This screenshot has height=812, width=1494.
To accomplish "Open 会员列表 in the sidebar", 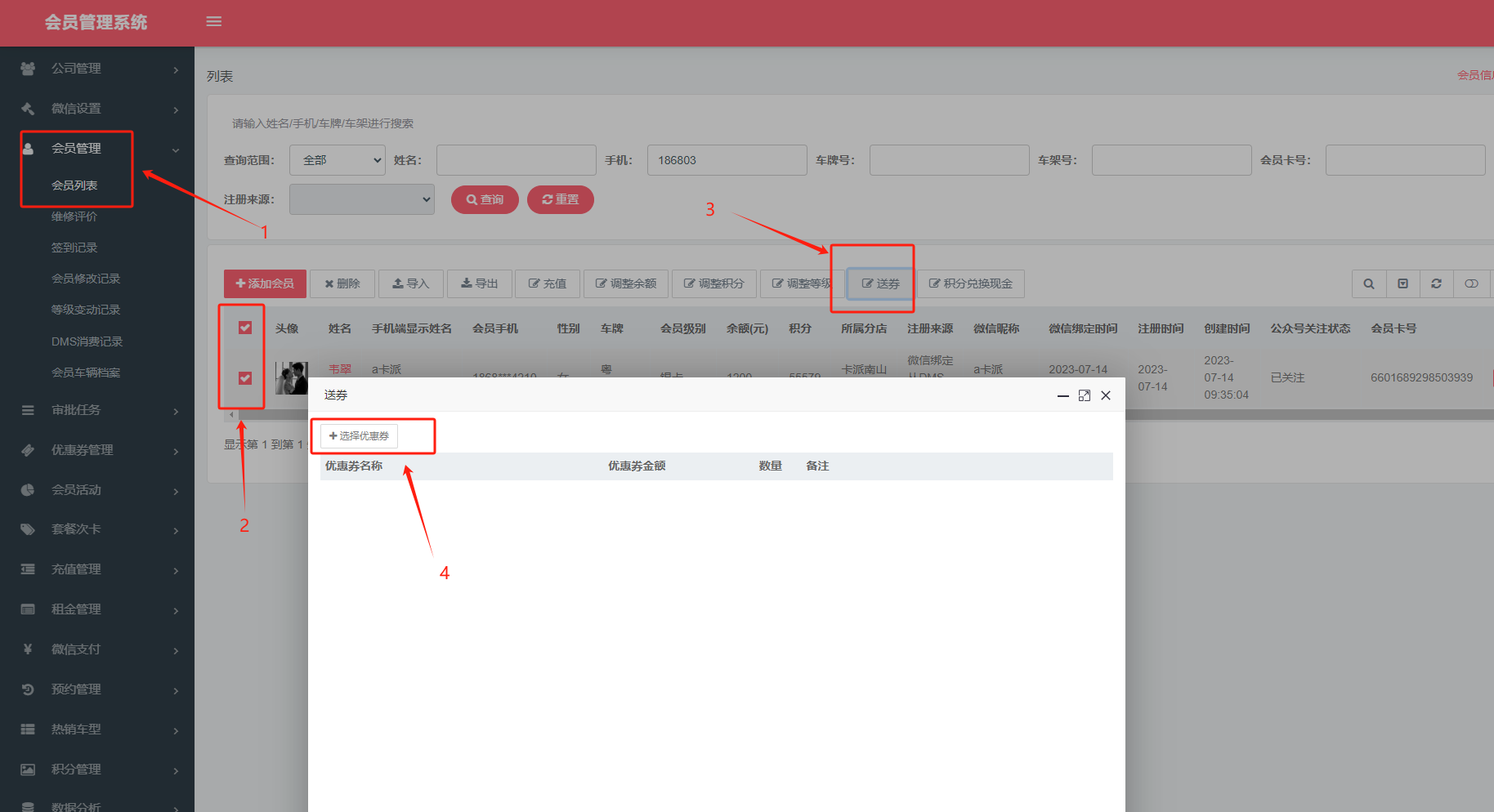I will [74, 185].
